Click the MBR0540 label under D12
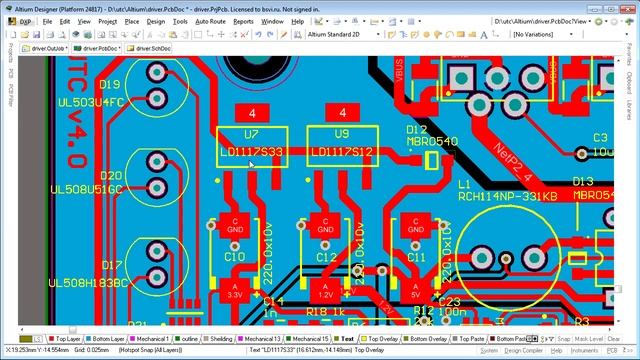 coord(433,142)
